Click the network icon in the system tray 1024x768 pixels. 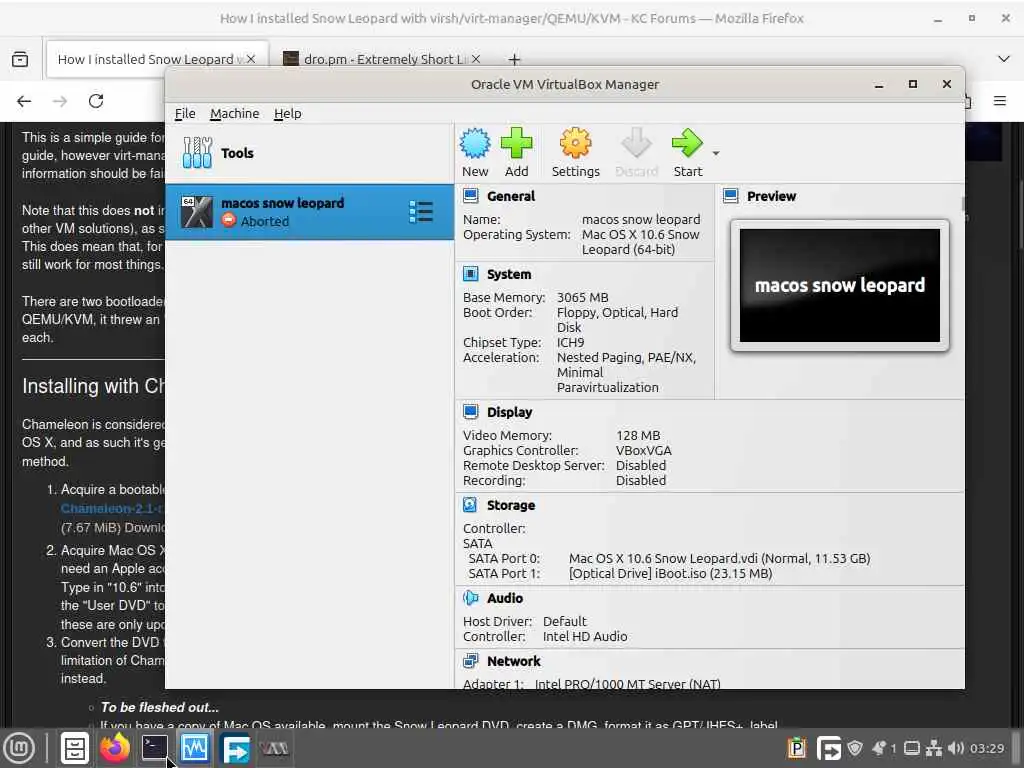coord(934,748)
